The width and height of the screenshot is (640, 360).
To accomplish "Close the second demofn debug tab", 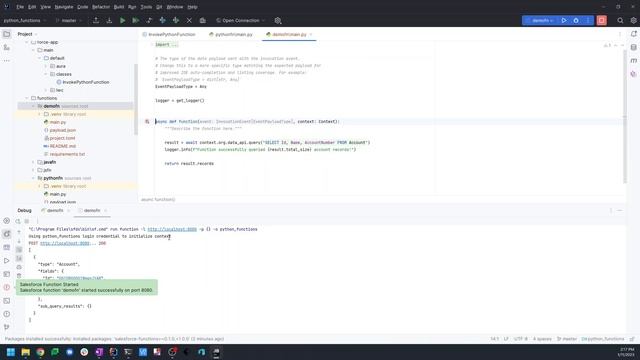I will (x=105, y=211).
